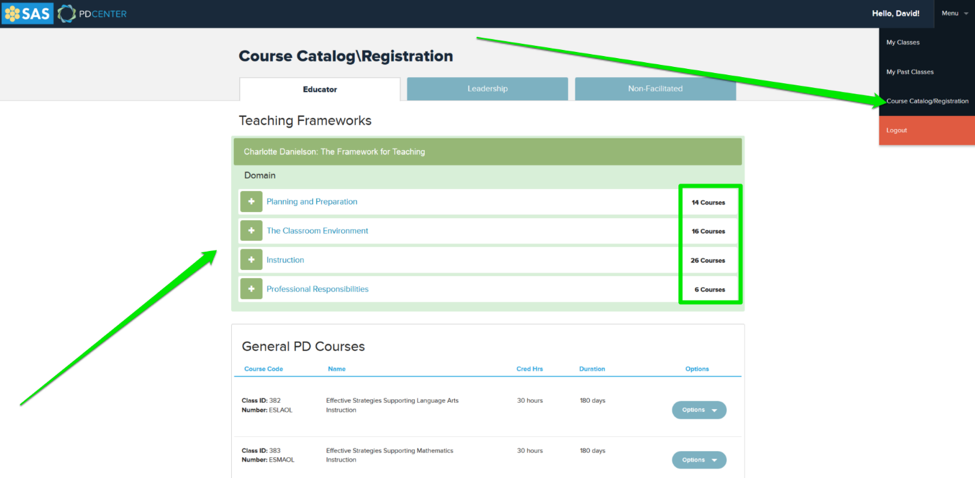This screenshot has height=478, width=975.
Task: Open Professional Responsibilities link
Action: coord(317,289)
